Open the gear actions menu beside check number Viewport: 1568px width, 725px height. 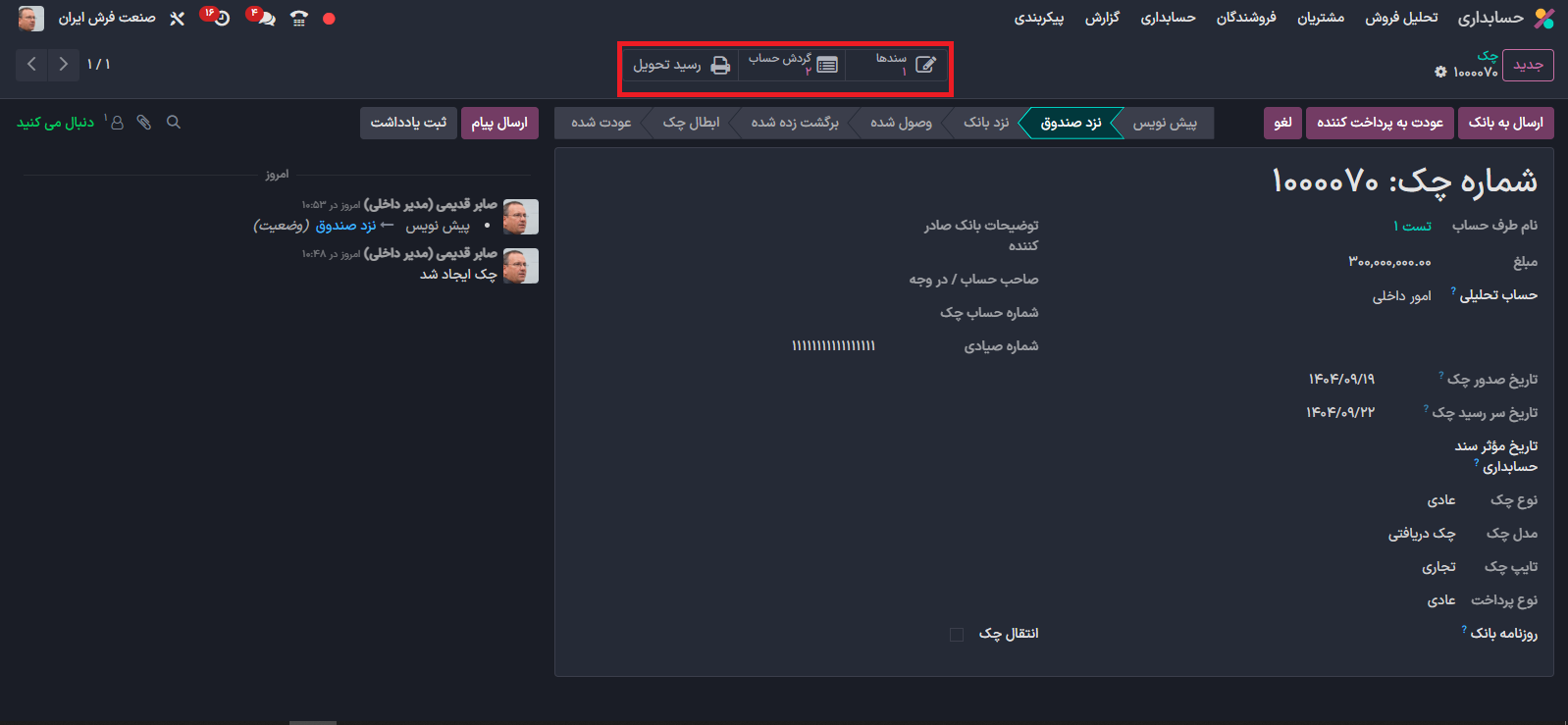coord(1440,73)
